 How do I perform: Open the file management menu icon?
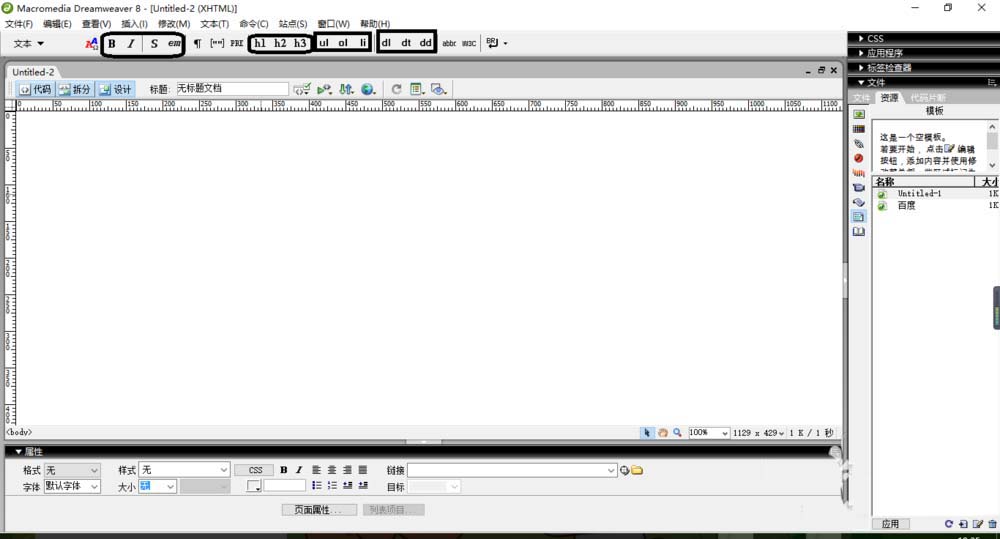tap(346, 89)
